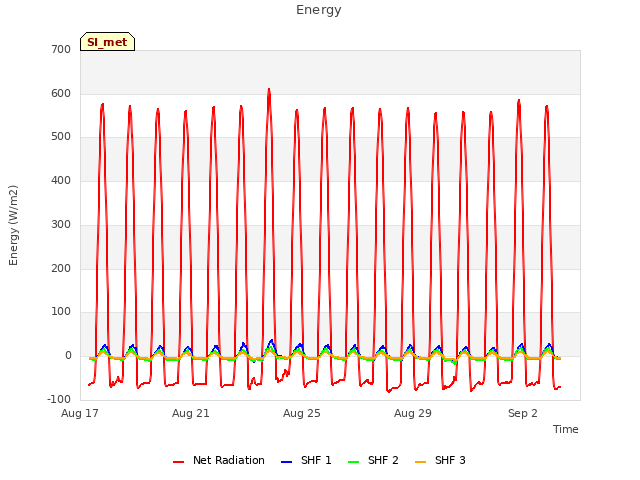Toggle the SHF 1 legend entry
640x480 pixels.
[307, 460]
